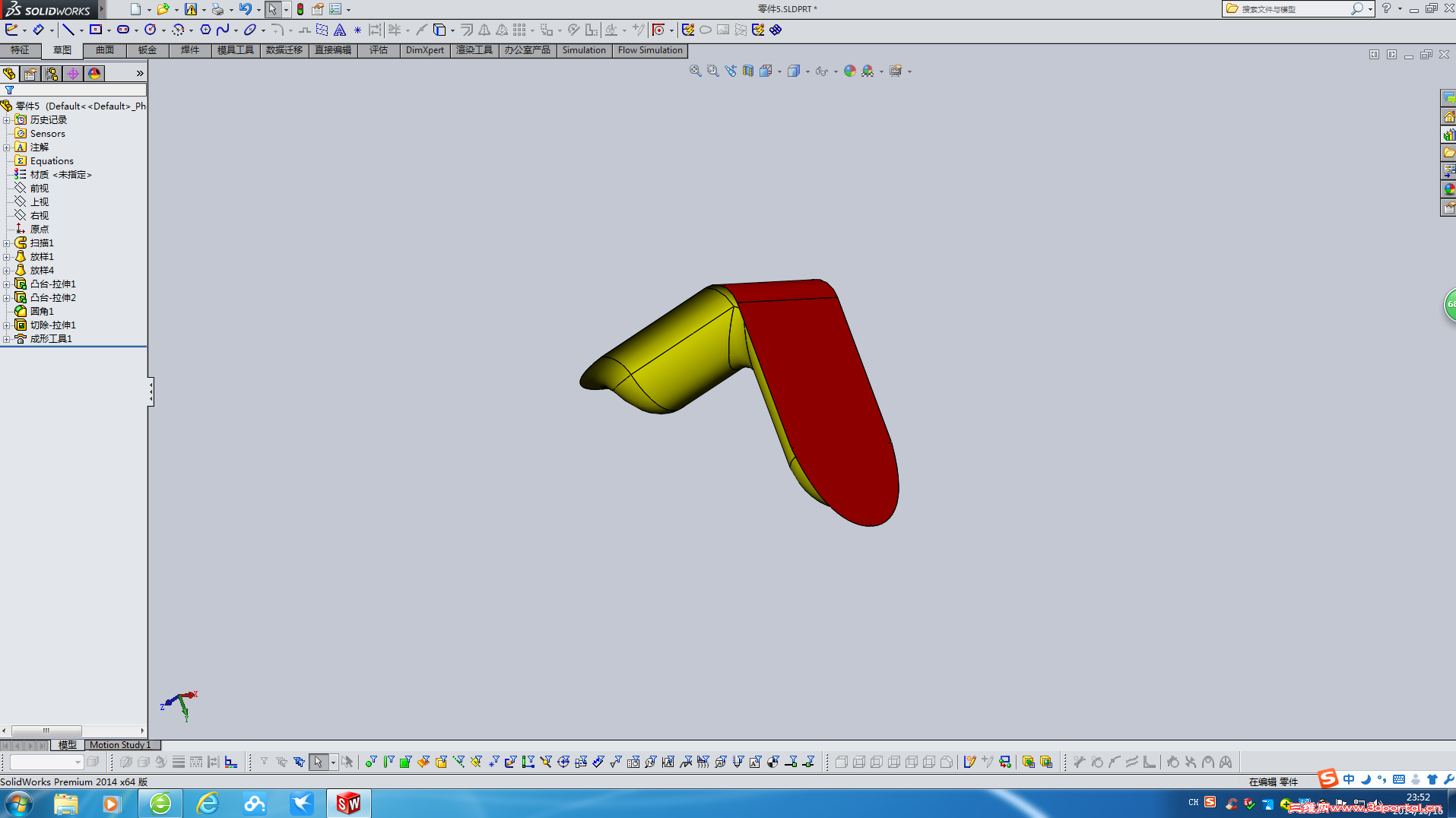The image size is (1456, 818).
Task: Expand the 放样1 feature node
Action: pyautogui.click(x=7, y=257)
